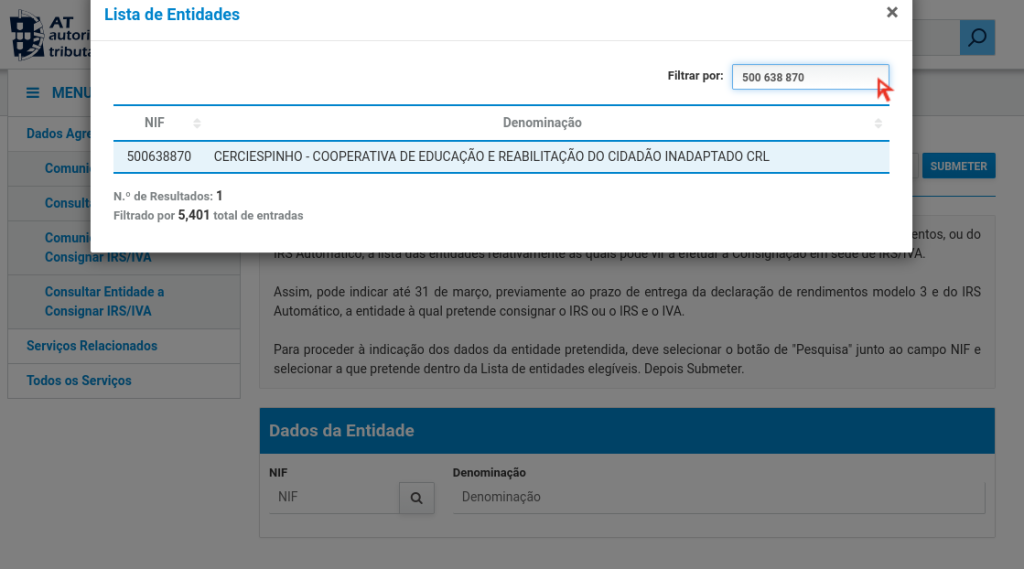
Task: Sort by NIF column arrows icon
Action: tap(197, 123)
